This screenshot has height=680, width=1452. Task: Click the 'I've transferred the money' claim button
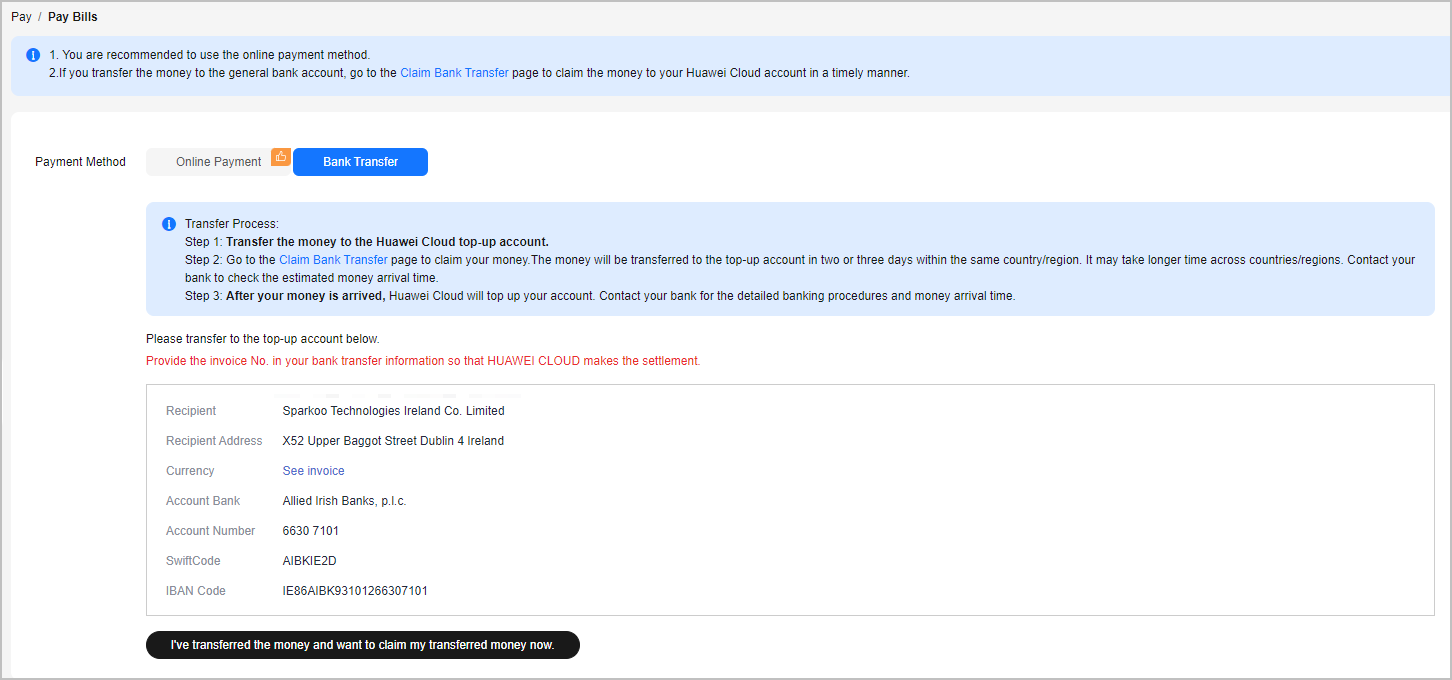click(363, 645)
